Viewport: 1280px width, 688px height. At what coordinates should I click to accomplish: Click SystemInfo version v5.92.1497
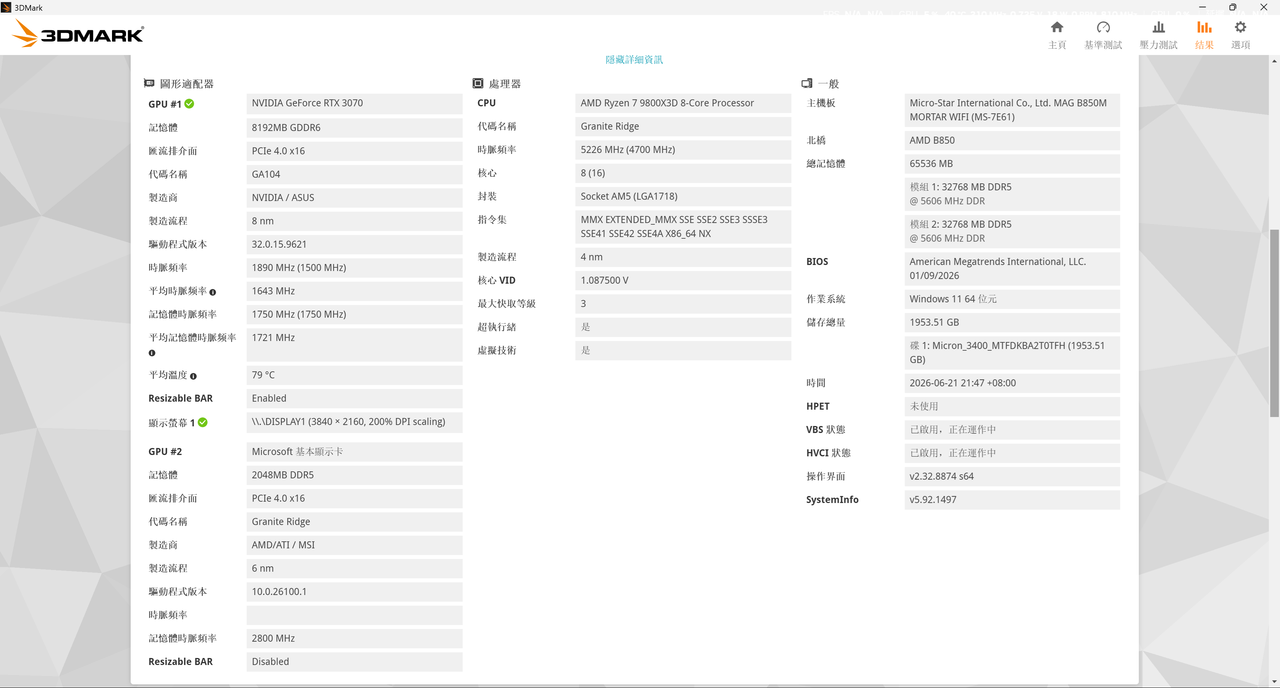[x=1012, y=500]
